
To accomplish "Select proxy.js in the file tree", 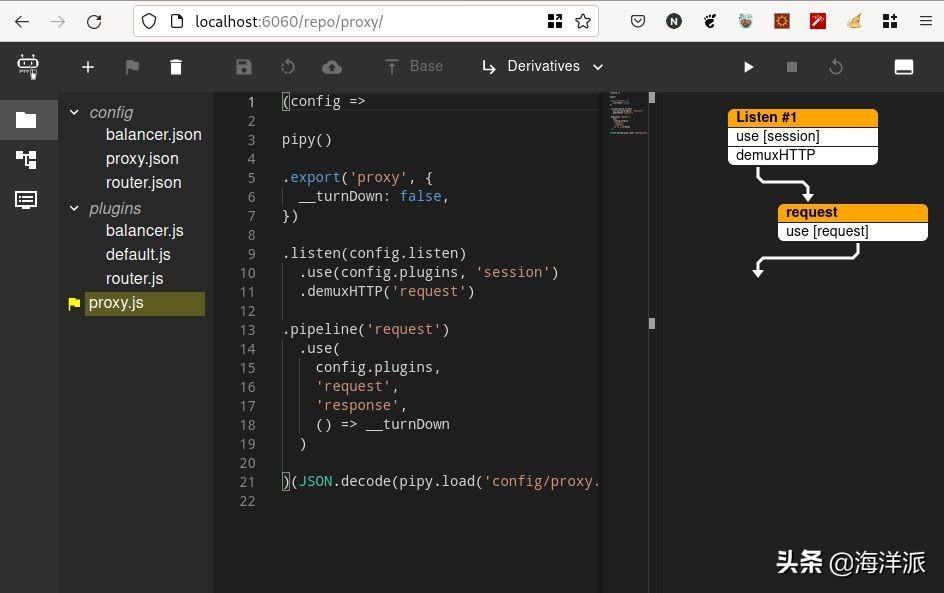I will (144, 303).
